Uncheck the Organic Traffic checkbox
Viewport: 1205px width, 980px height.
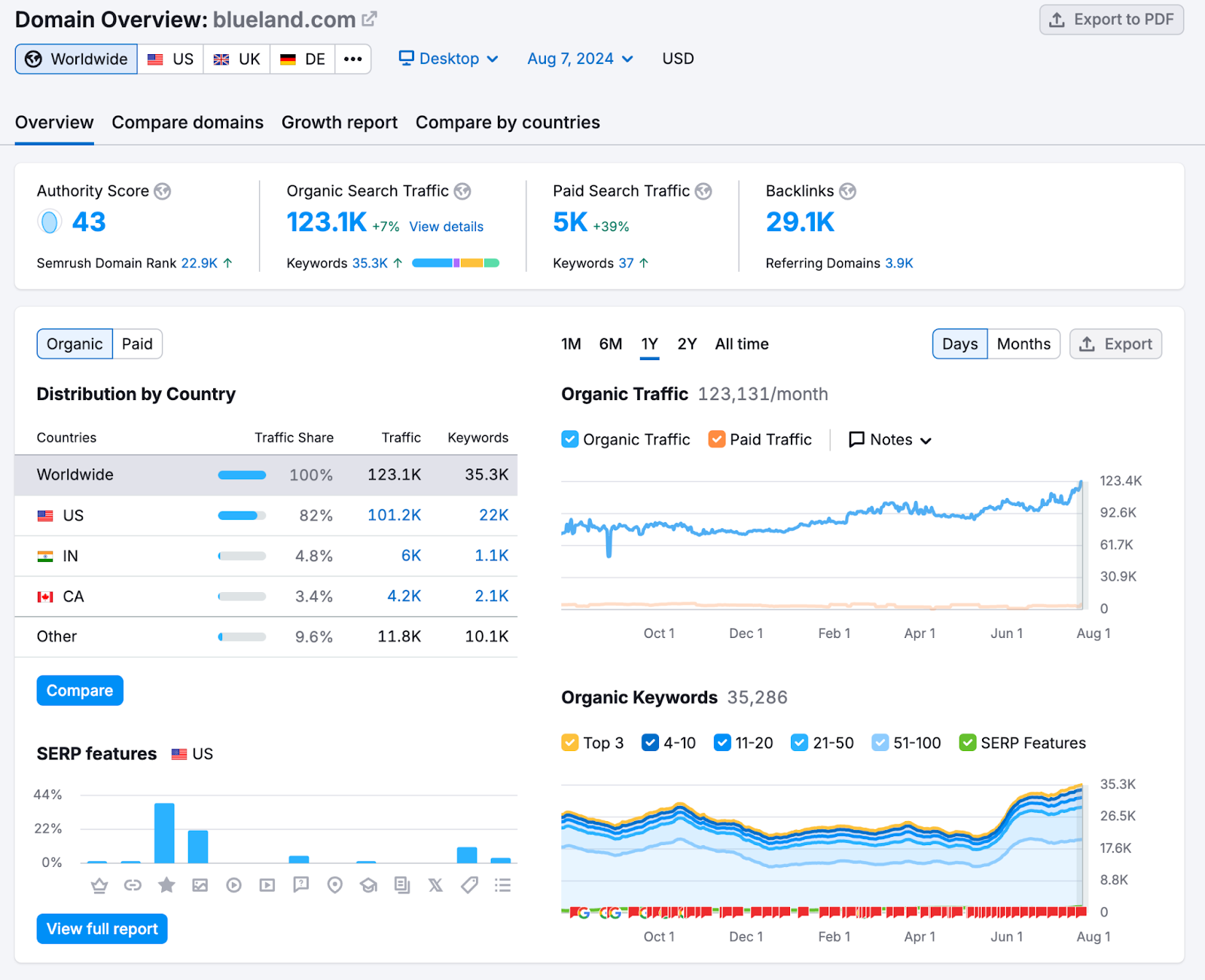pyautogui.click(x=570, y=439)
